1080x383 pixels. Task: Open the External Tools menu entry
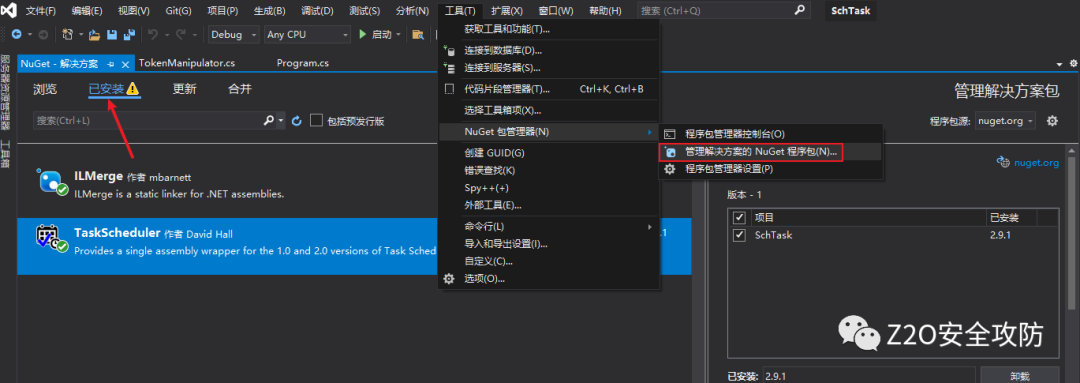pyautogui.click(x=548, y=205)
